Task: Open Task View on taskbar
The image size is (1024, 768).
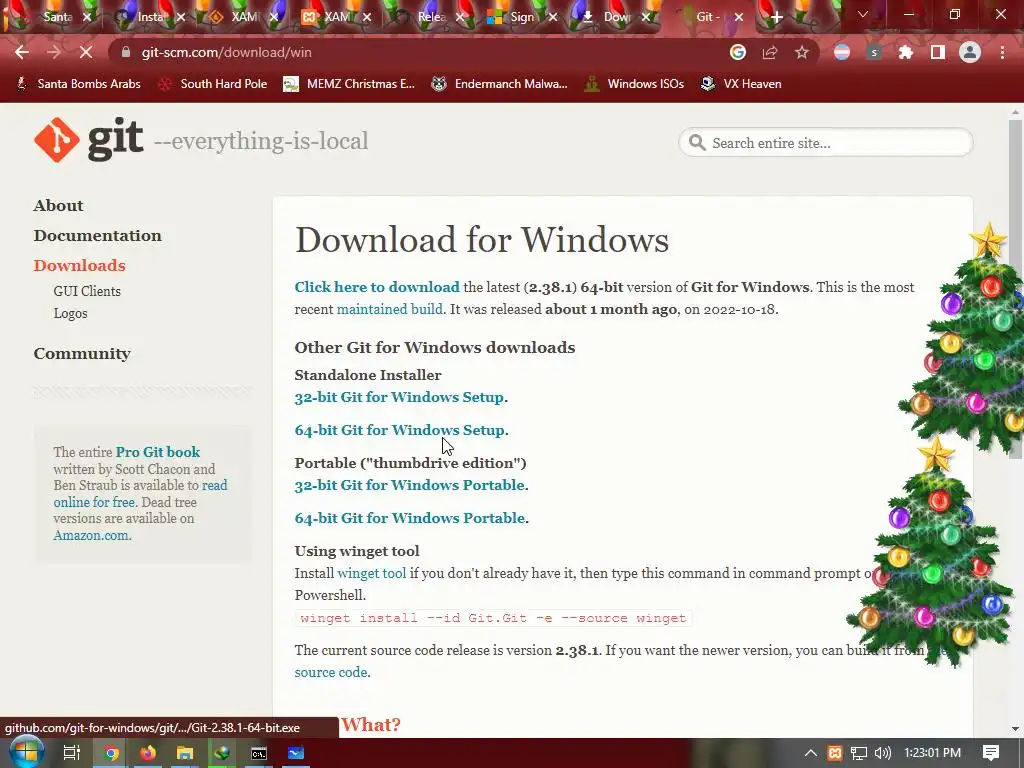Action: click(x=71, y=753)
